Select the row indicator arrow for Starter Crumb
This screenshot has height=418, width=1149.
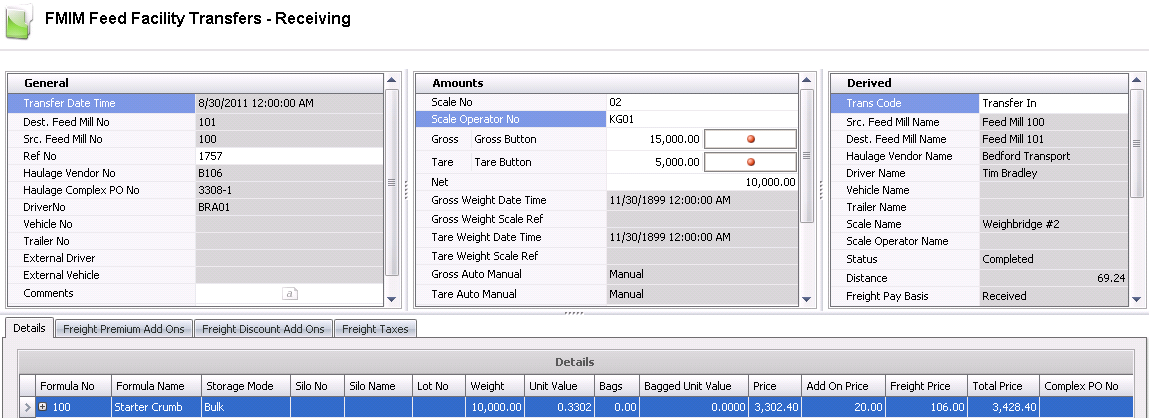27,408
